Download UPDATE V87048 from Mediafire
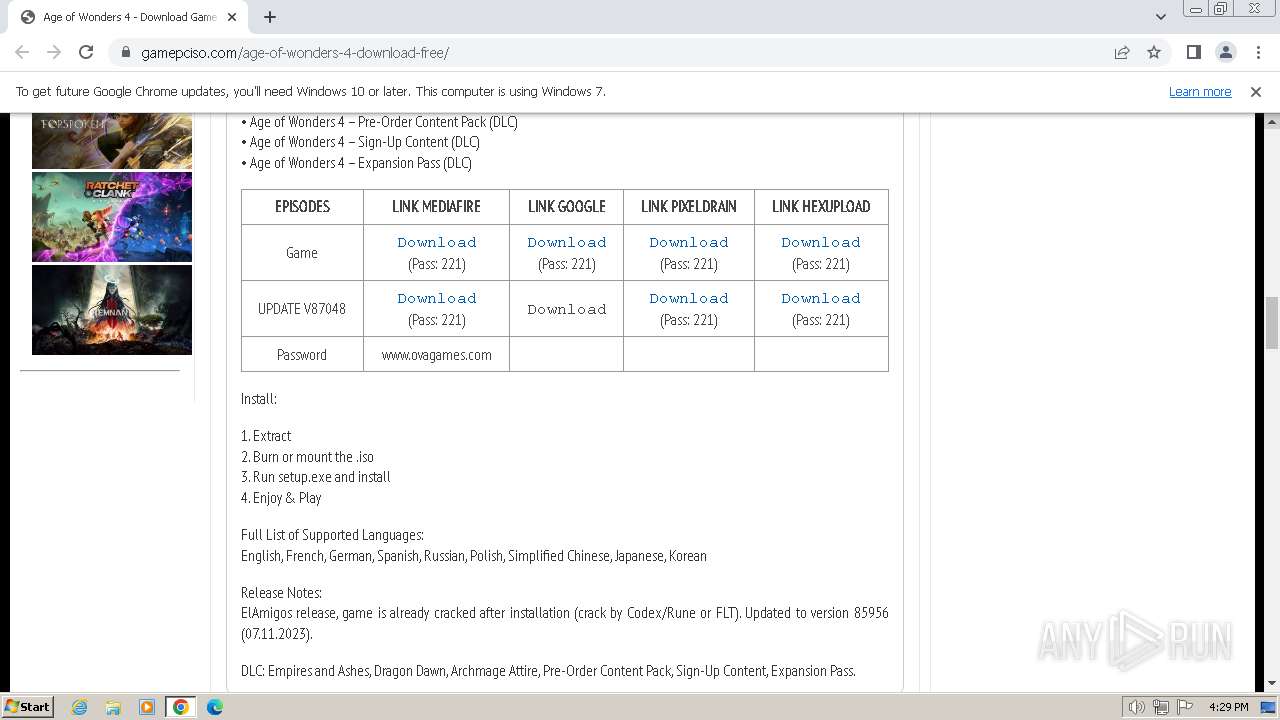 point(437,298)
